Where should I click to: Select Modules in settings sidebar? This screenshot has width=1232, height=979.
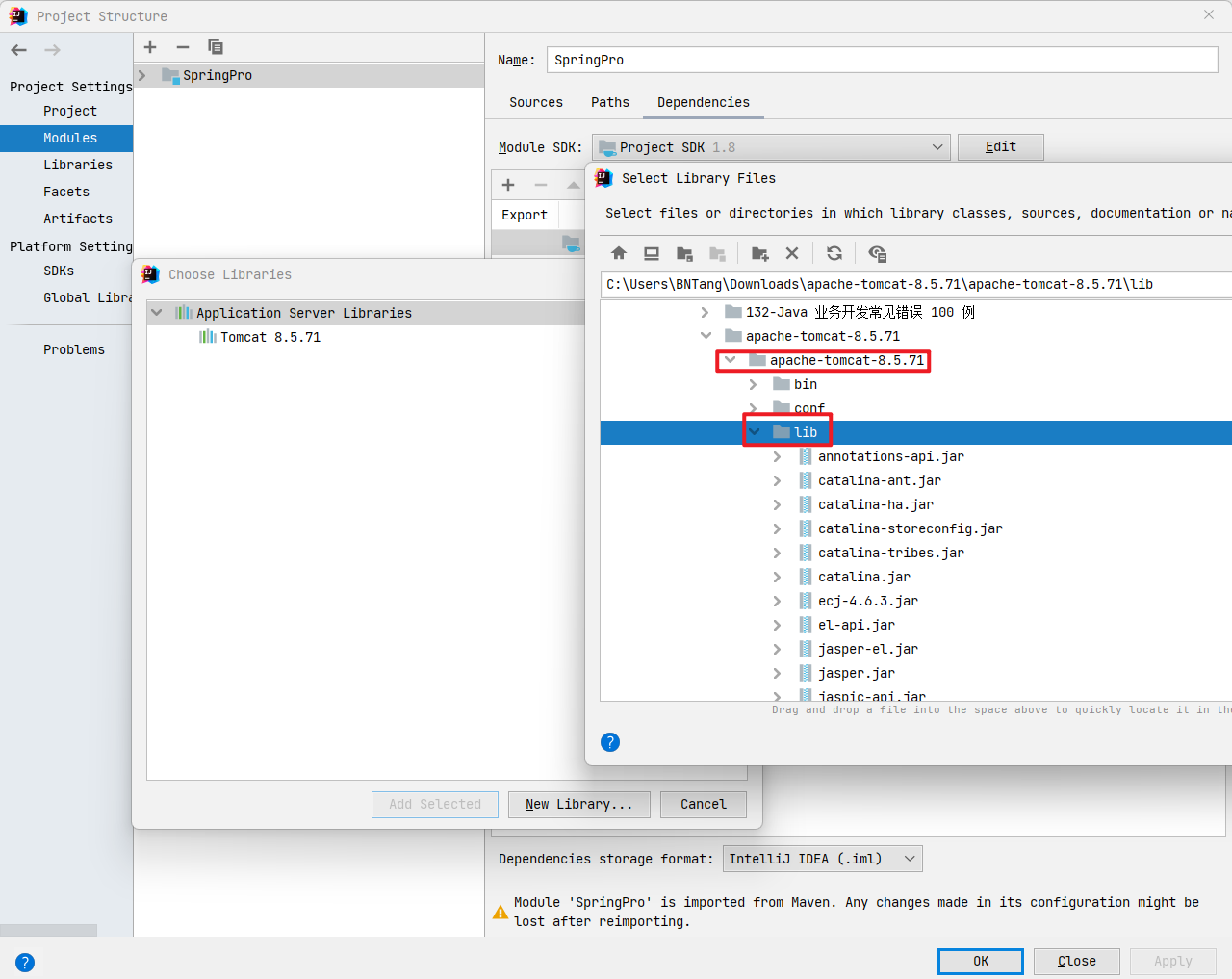[66, 138]
